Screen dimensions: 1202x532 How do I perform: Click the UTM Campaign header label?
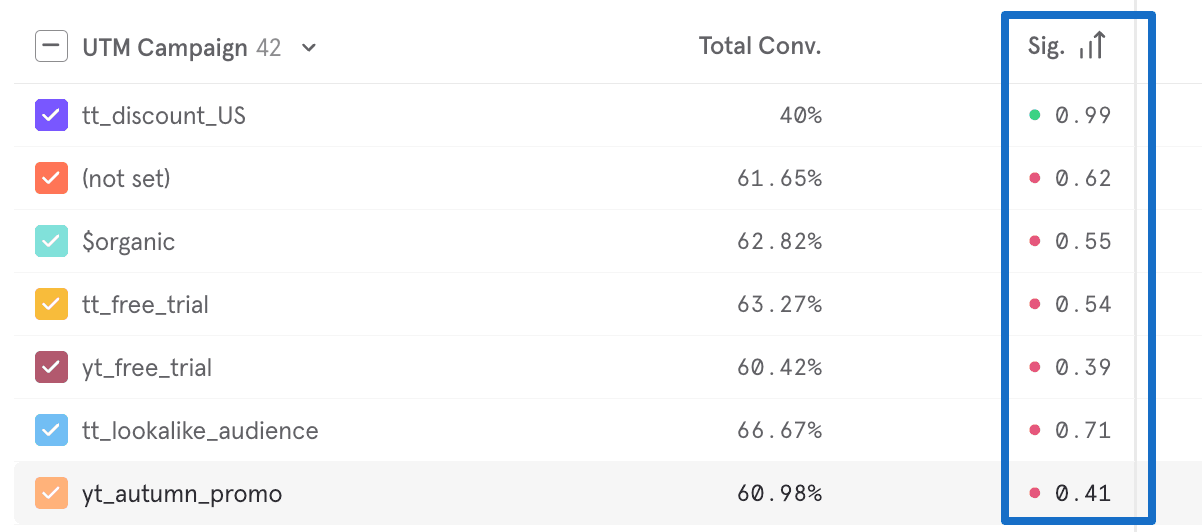(165, 47)
